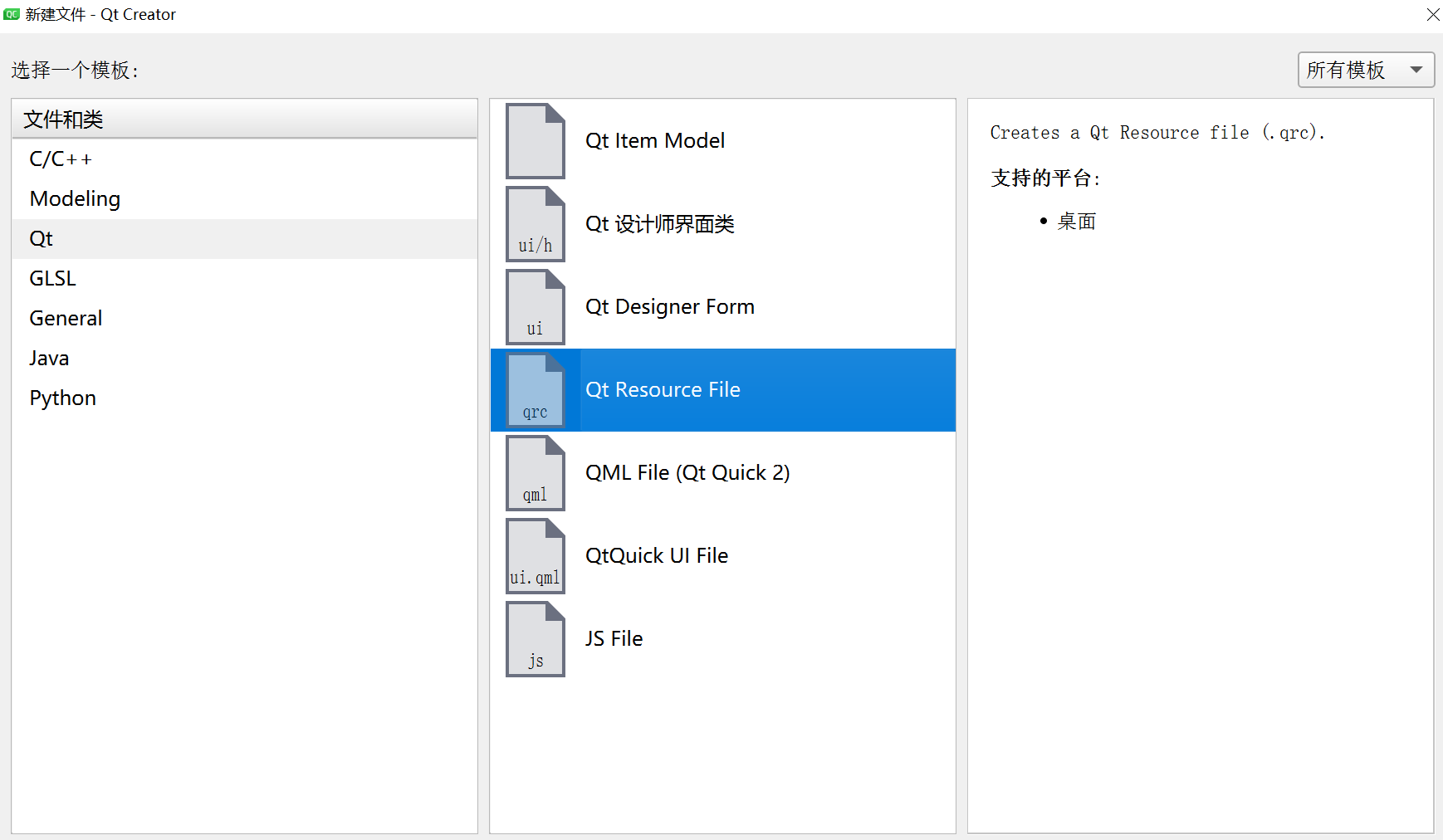Image resolution: width=1443 pixels, height=840 pixels.
Task: Choose the QML File (Qt Quick 2) template
Action: click(x=723, y=473)
